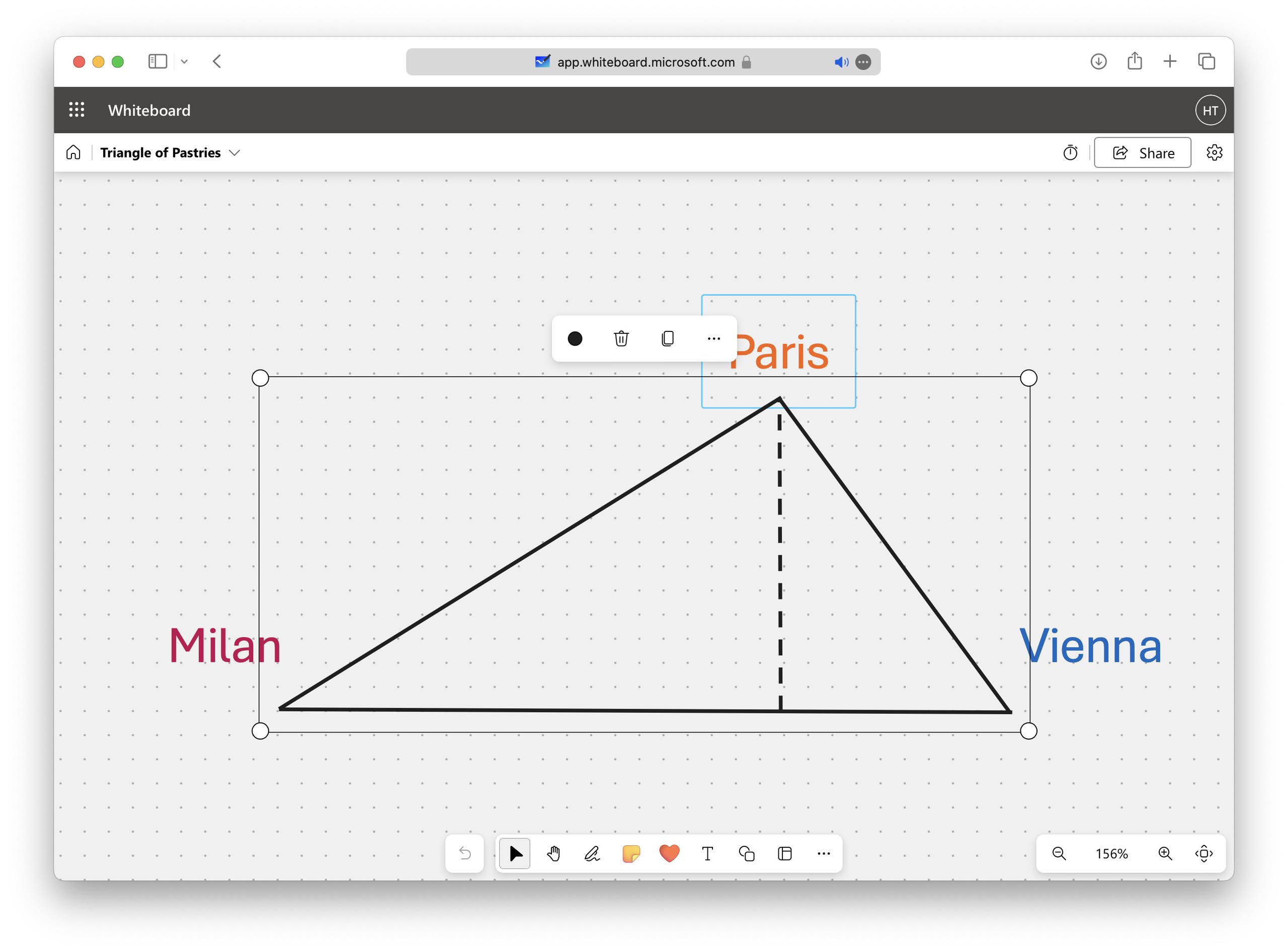1288x952 pixels.
Task: Go back in Safari
Action: click(217, 61)
